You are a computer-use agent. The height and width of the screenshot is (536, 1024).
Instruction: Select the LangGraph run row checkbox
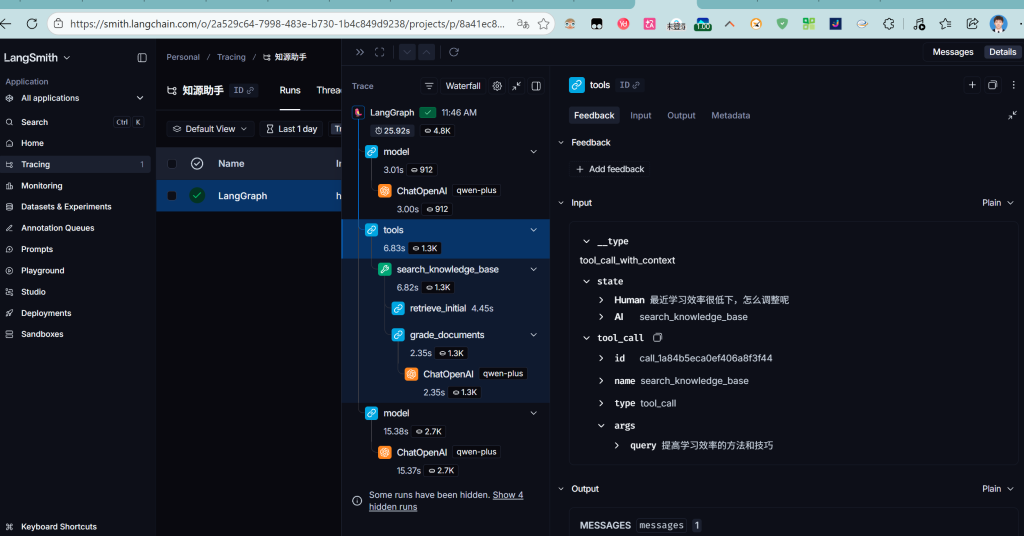click(172, 195)
